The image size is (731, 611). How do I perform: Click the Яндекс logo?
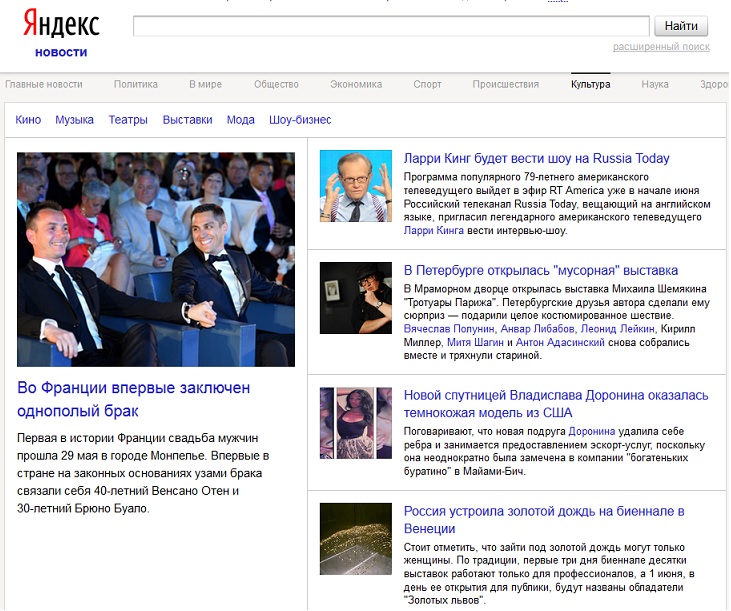(61, 25)
